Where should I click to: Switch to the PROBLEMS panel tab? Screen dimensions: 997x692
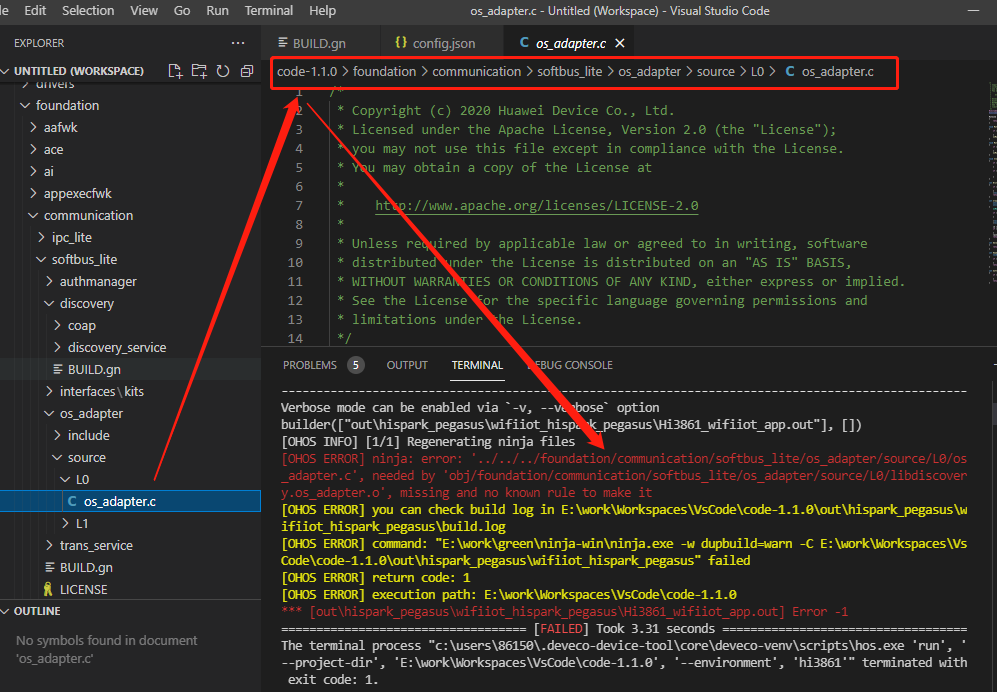(310, 365)
